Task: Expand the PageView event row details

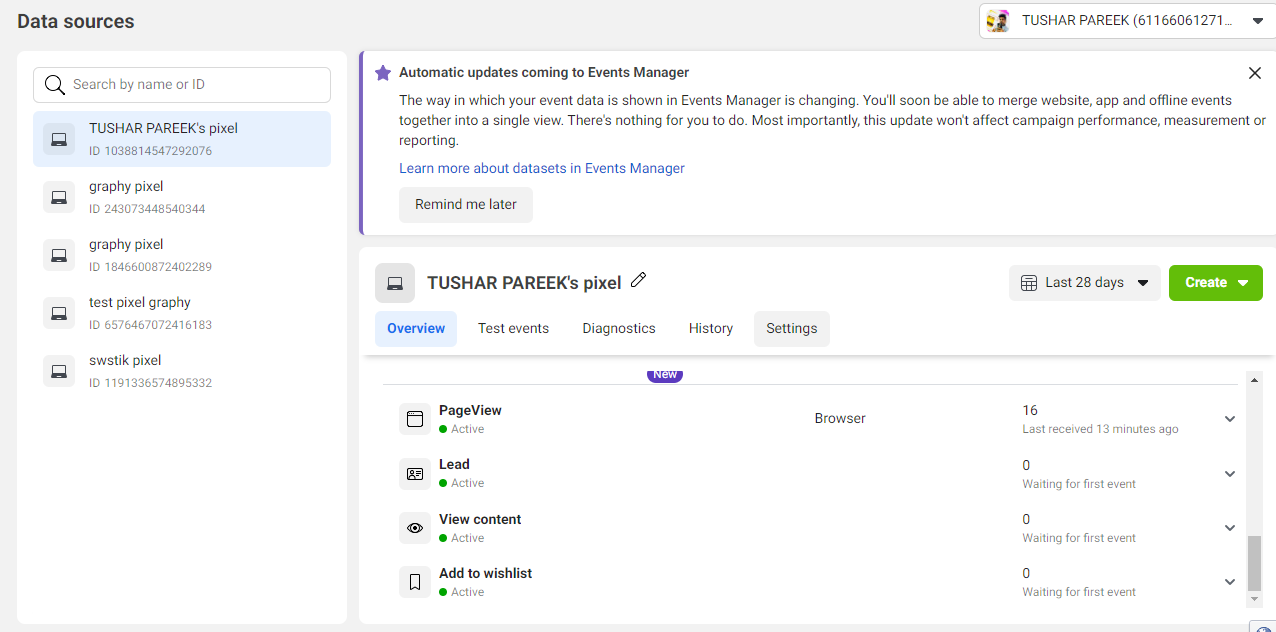Action: [x=1229, y=418]
